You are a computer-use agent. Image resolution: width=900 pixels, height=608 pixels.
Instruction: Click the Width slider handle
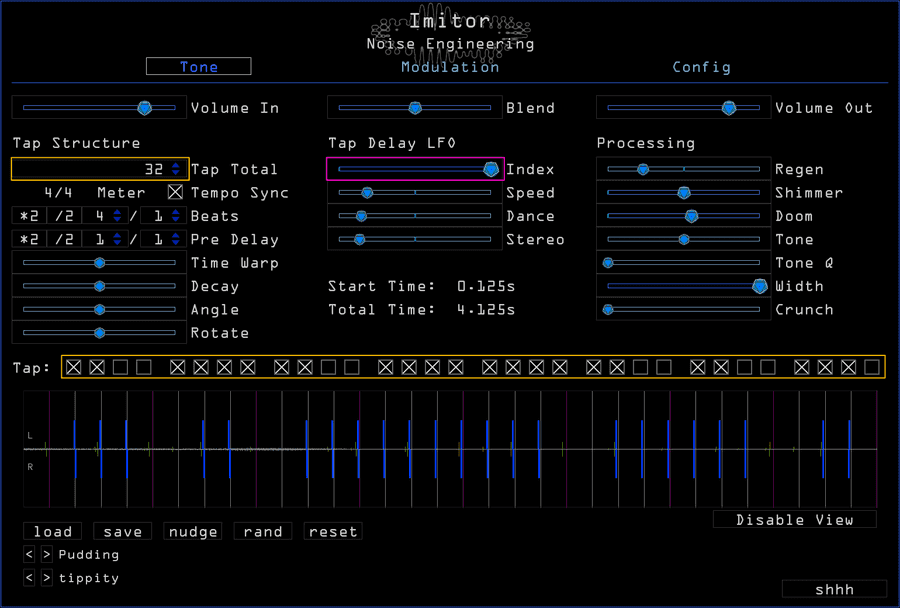[760, 286]
